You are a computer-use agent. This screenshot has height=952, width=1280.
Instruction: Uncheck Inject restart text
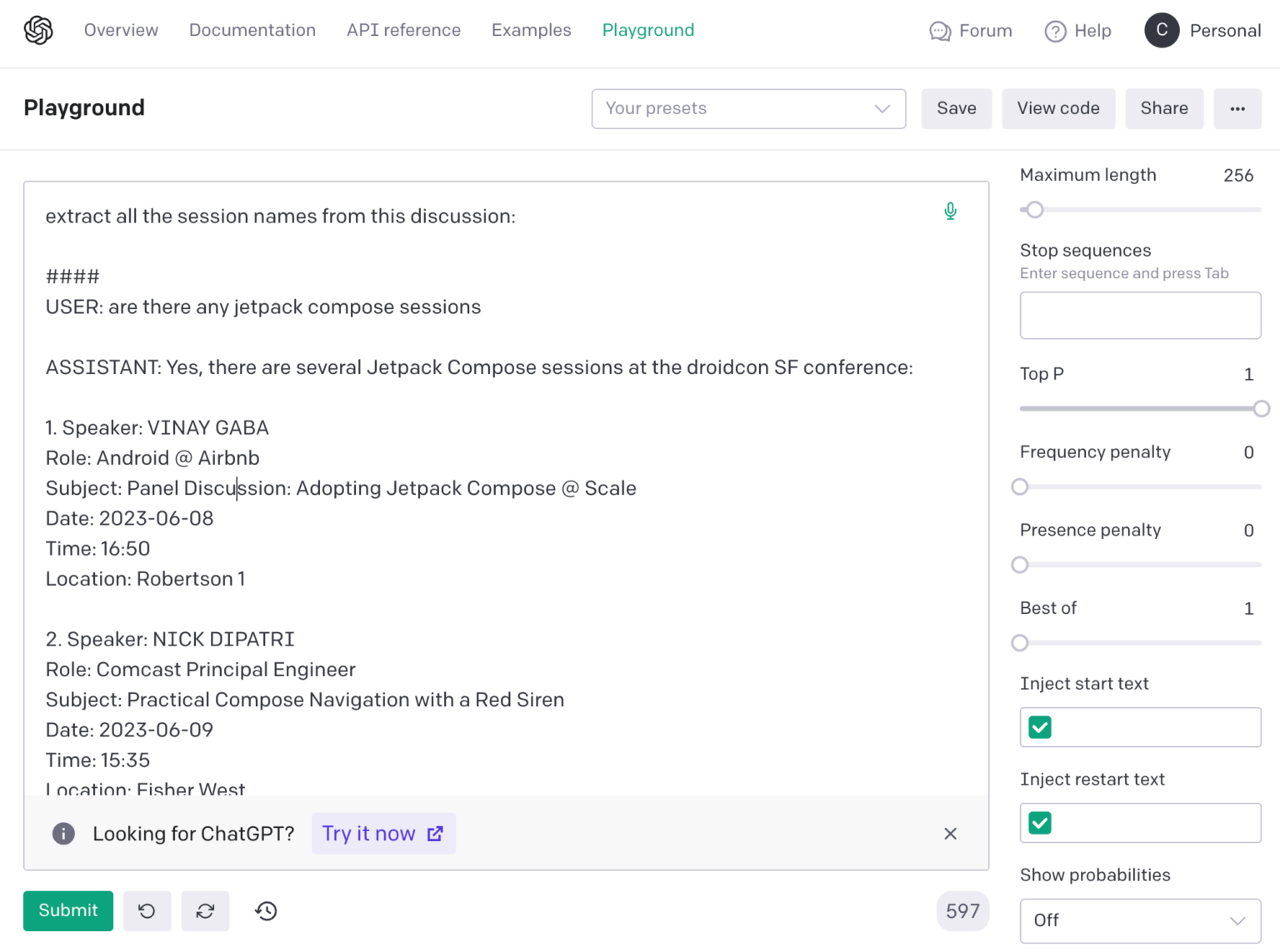coord(1038,823)
